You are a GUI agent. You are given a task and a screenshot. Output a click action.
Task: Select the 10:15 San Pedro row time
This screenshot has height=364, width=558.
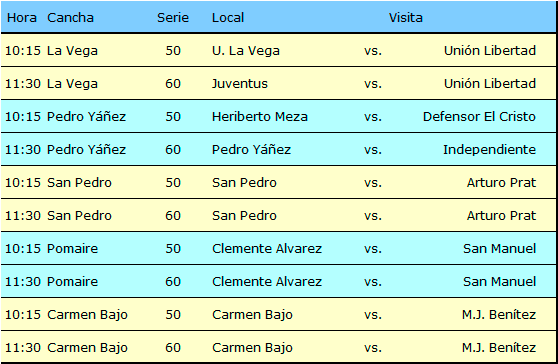pos(23,183)
